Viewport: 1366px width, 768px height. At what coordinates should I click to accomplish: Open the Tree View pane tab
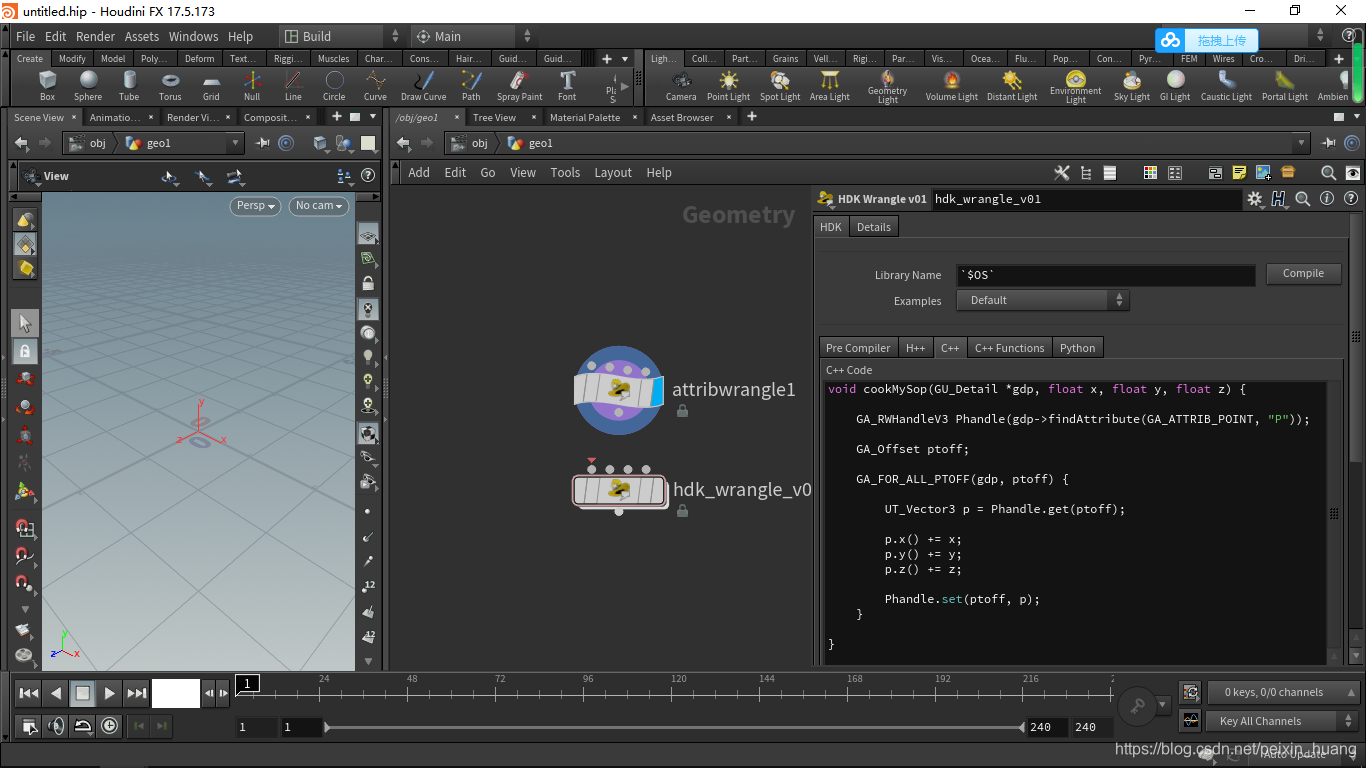[494, 117]
